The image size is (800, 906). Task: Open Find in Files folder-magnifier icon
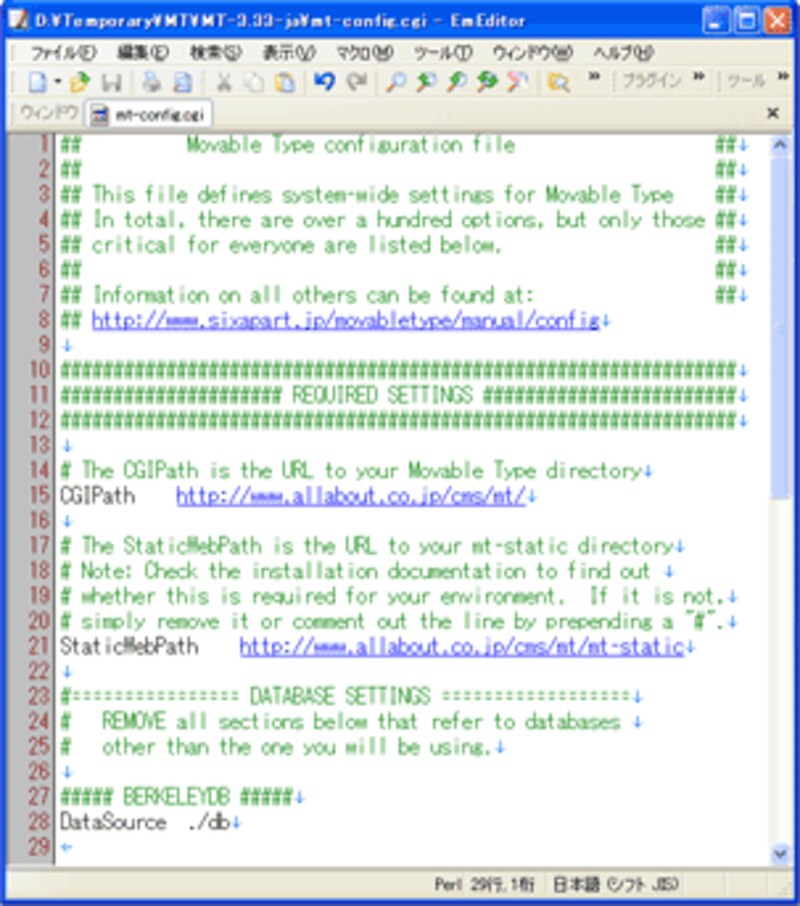pyautogui.click(x=558, y=82)
